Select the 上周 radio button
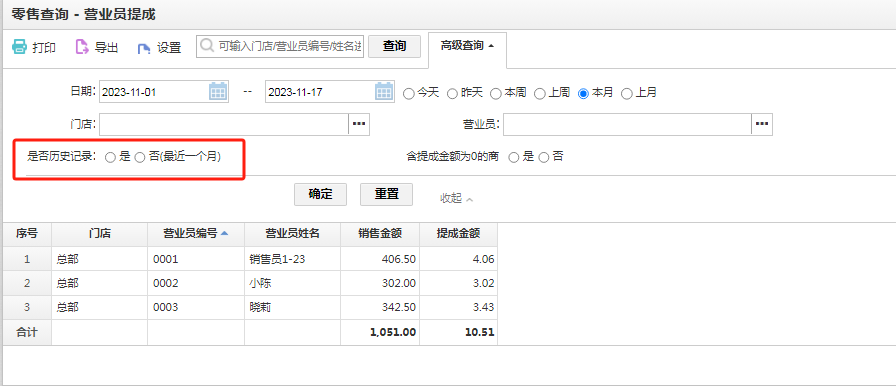Image resolution: width=896 pixels, height=386 pixels. point(539,94)
